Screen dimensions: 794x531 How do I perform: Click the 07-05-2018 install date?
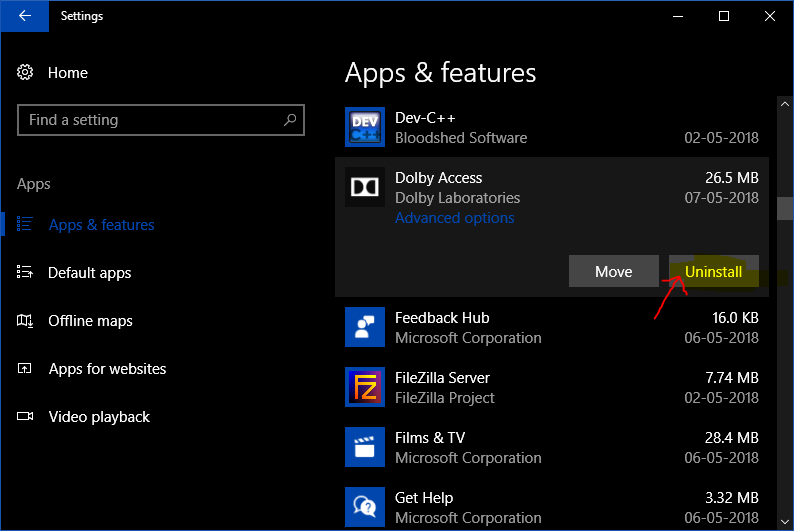pos(722,198)
